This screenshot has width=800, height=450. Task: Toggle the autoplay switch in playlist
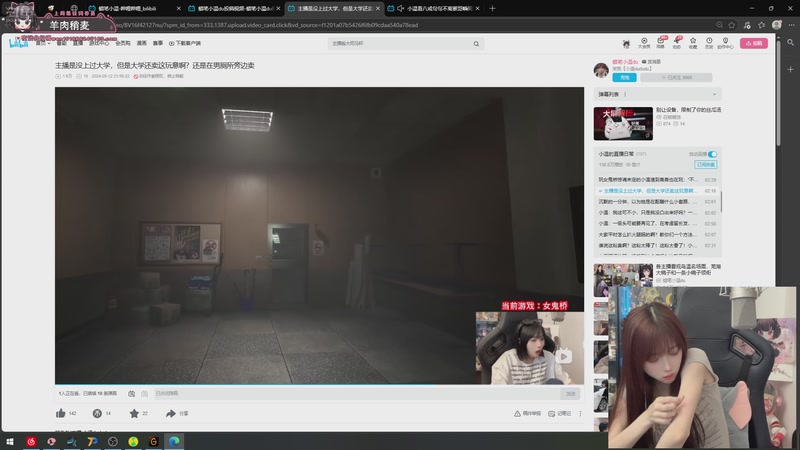tap(712, 154)
